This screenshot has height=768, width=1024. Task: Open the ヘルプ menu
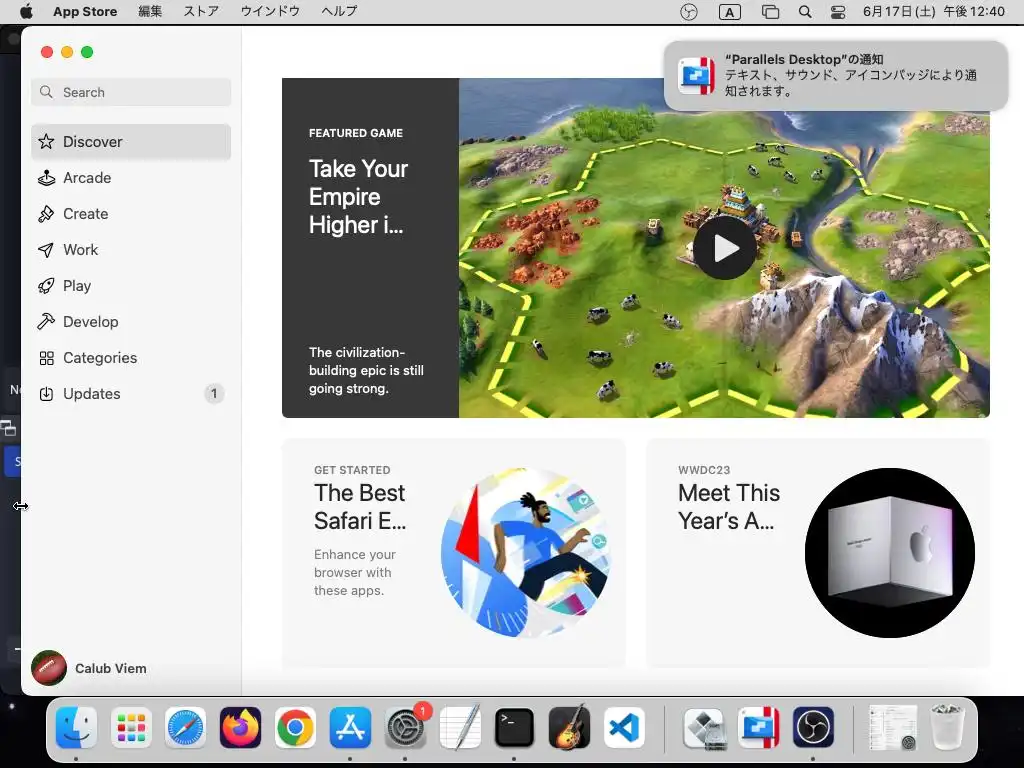click(x=339, y=11)
